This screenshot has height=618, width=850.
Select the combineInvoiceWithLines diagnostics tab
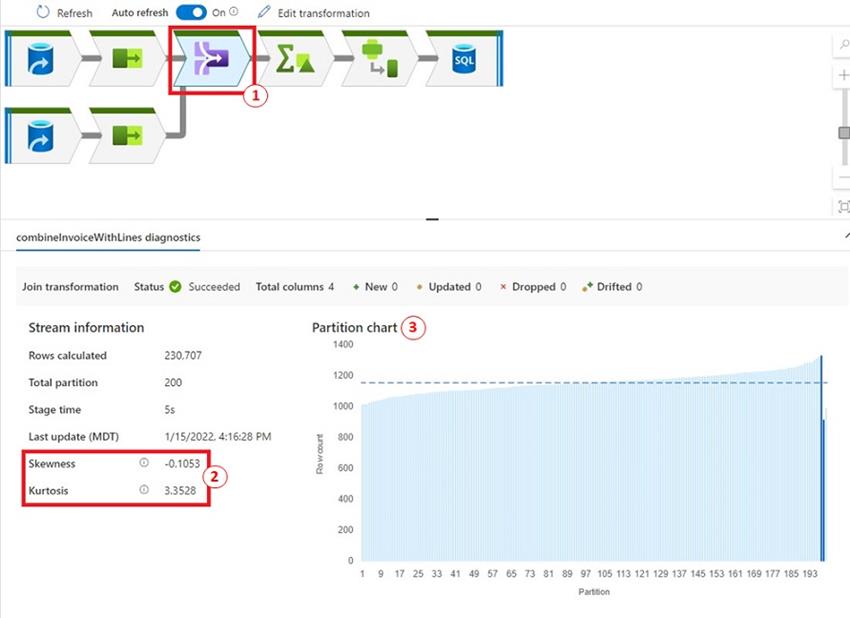107,239
